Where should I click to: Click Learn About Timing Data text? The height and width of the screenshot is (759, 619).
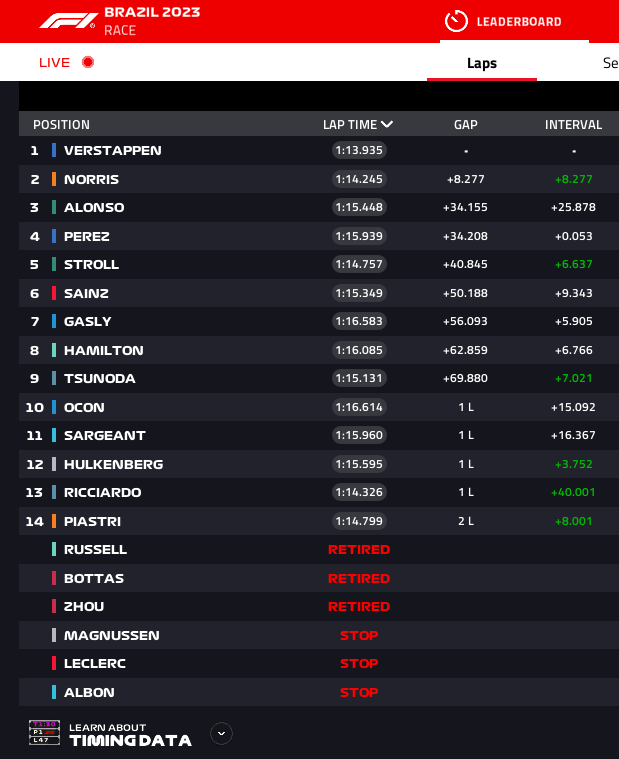131,735
